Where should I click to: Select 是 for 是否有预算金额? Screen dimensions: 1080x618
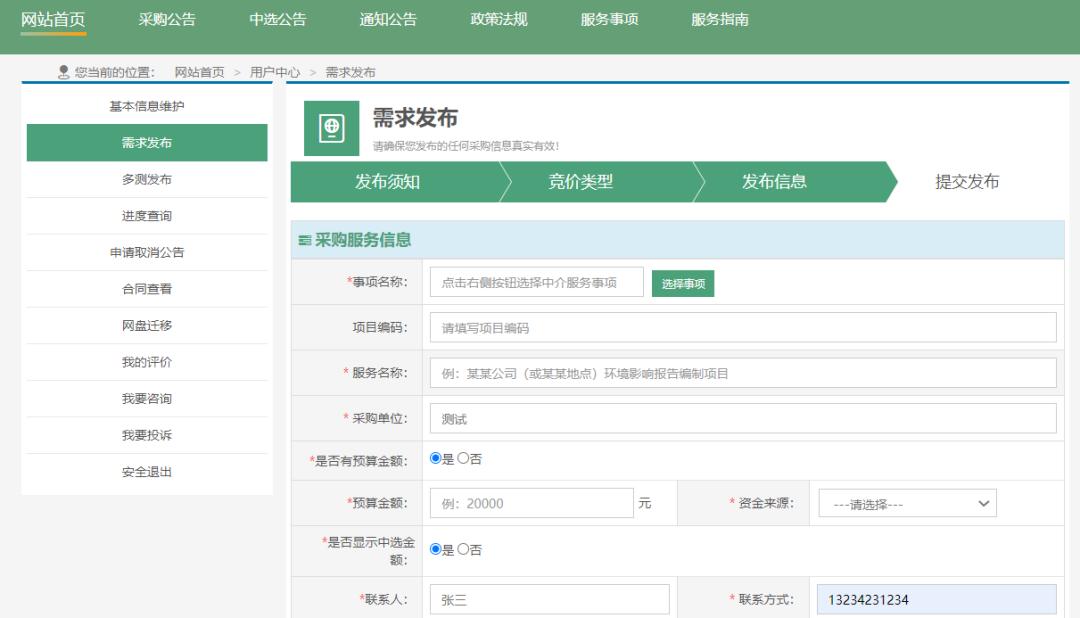click(x=435, y=457)
